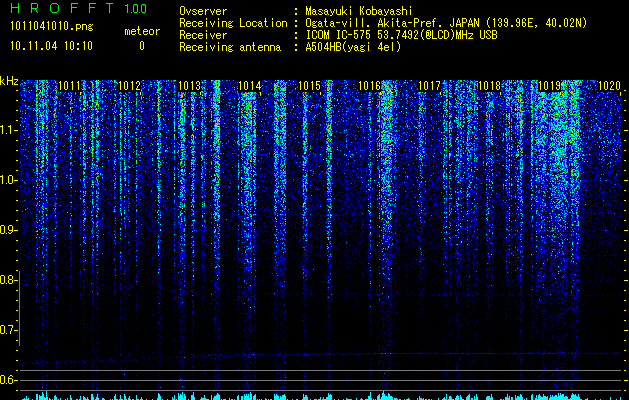Image resolution: width=629 pixels, height=400 pixels.
Task: Click the A504HB(yagi 4el) antenna value
Action: pyautogui.click(x=353, y=47)
